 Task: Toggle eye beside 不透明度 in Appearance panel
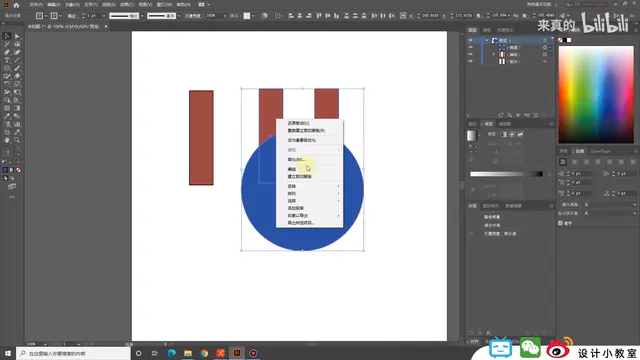471,234
